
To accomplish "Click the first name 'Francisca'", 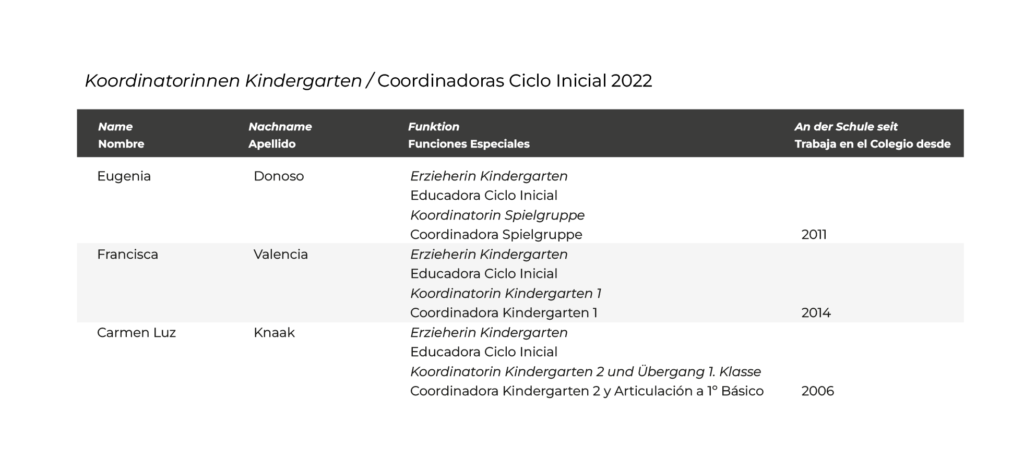I will click(127, 254).
